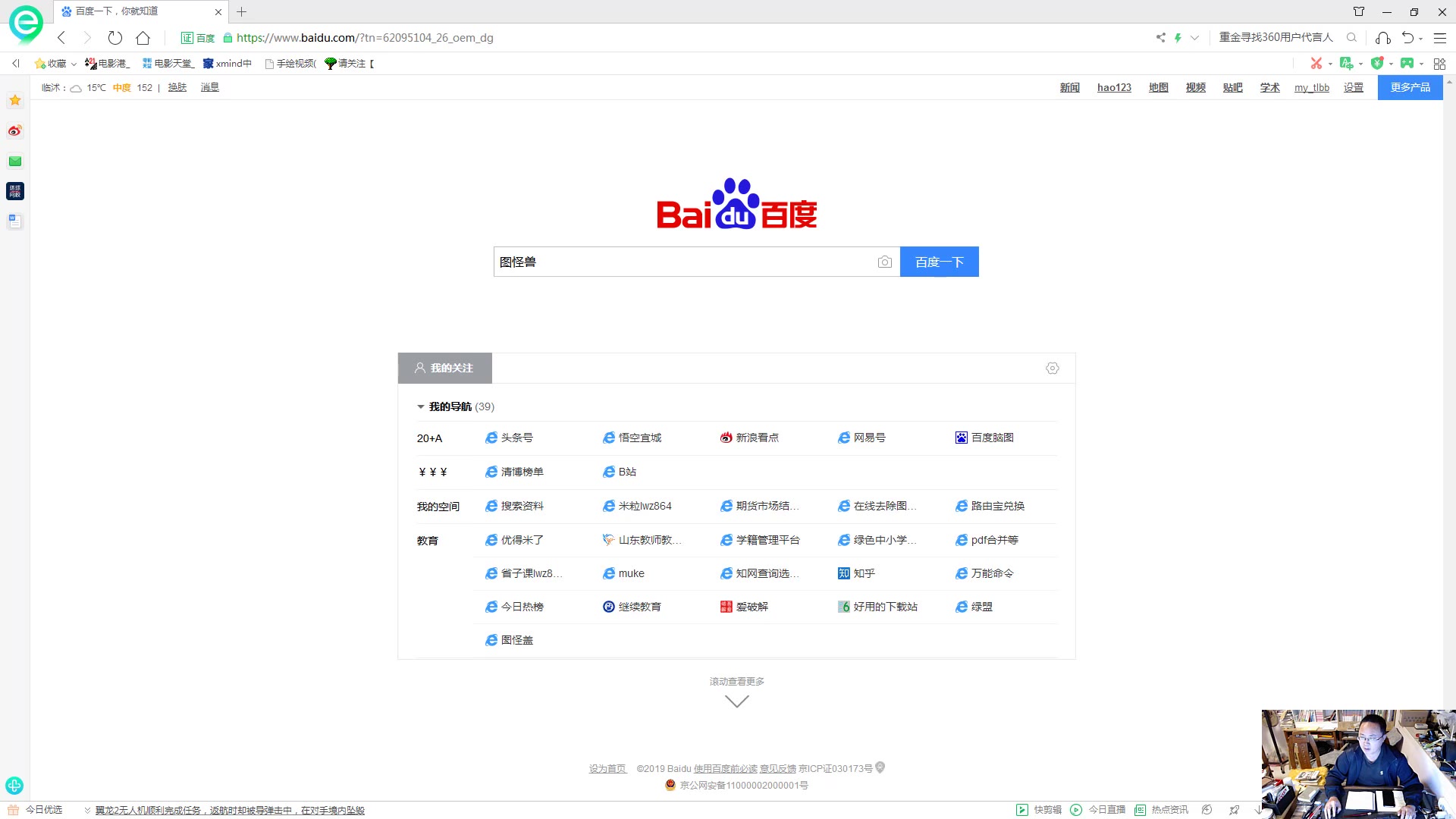Open 贴吧 in the top navigation
The height and width of the screenshot is (819, 1456).
pyautogui.click(x=1233, y=87)
